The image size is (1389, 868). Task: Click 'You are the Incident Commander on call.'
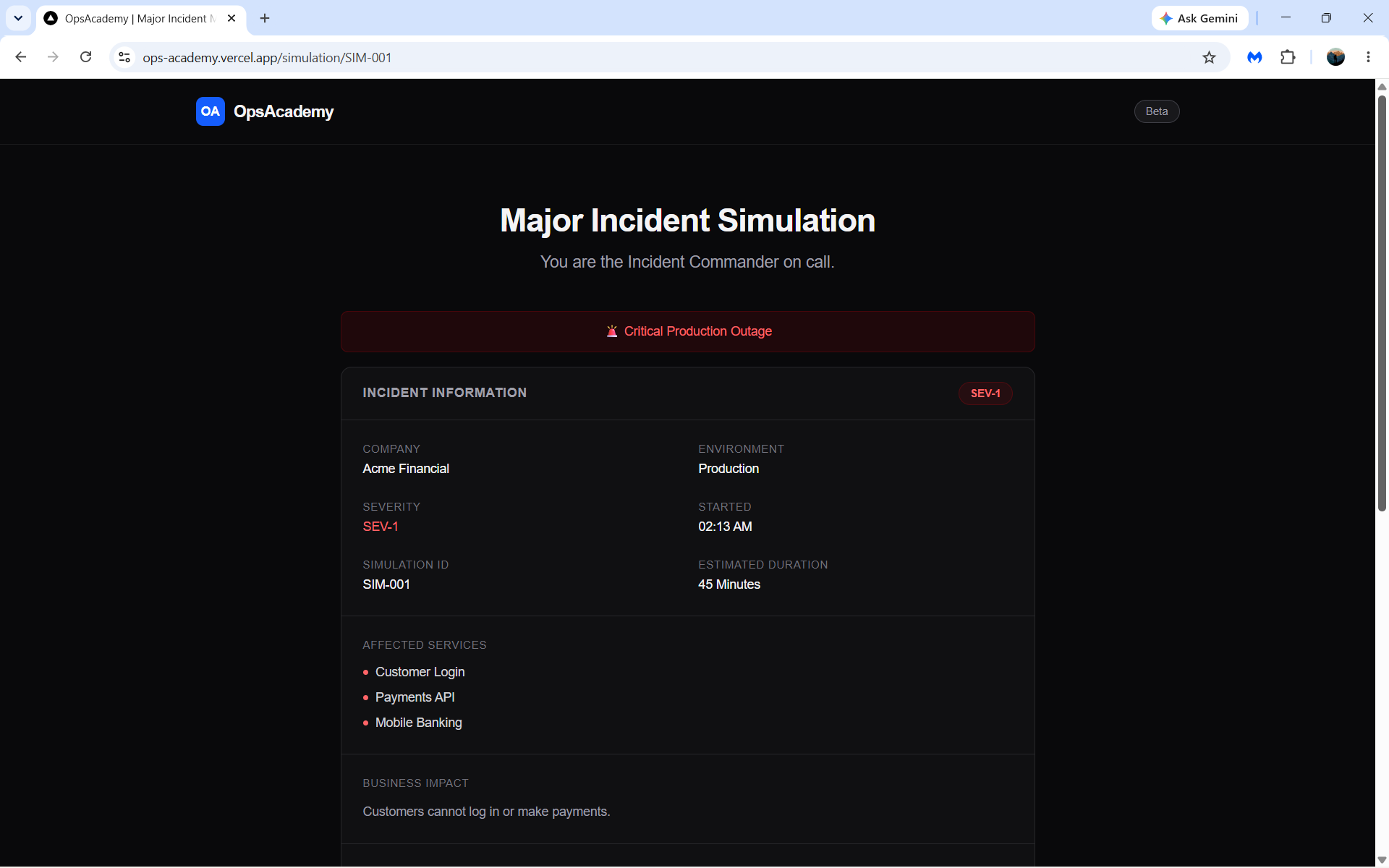(x=687, y=262)
